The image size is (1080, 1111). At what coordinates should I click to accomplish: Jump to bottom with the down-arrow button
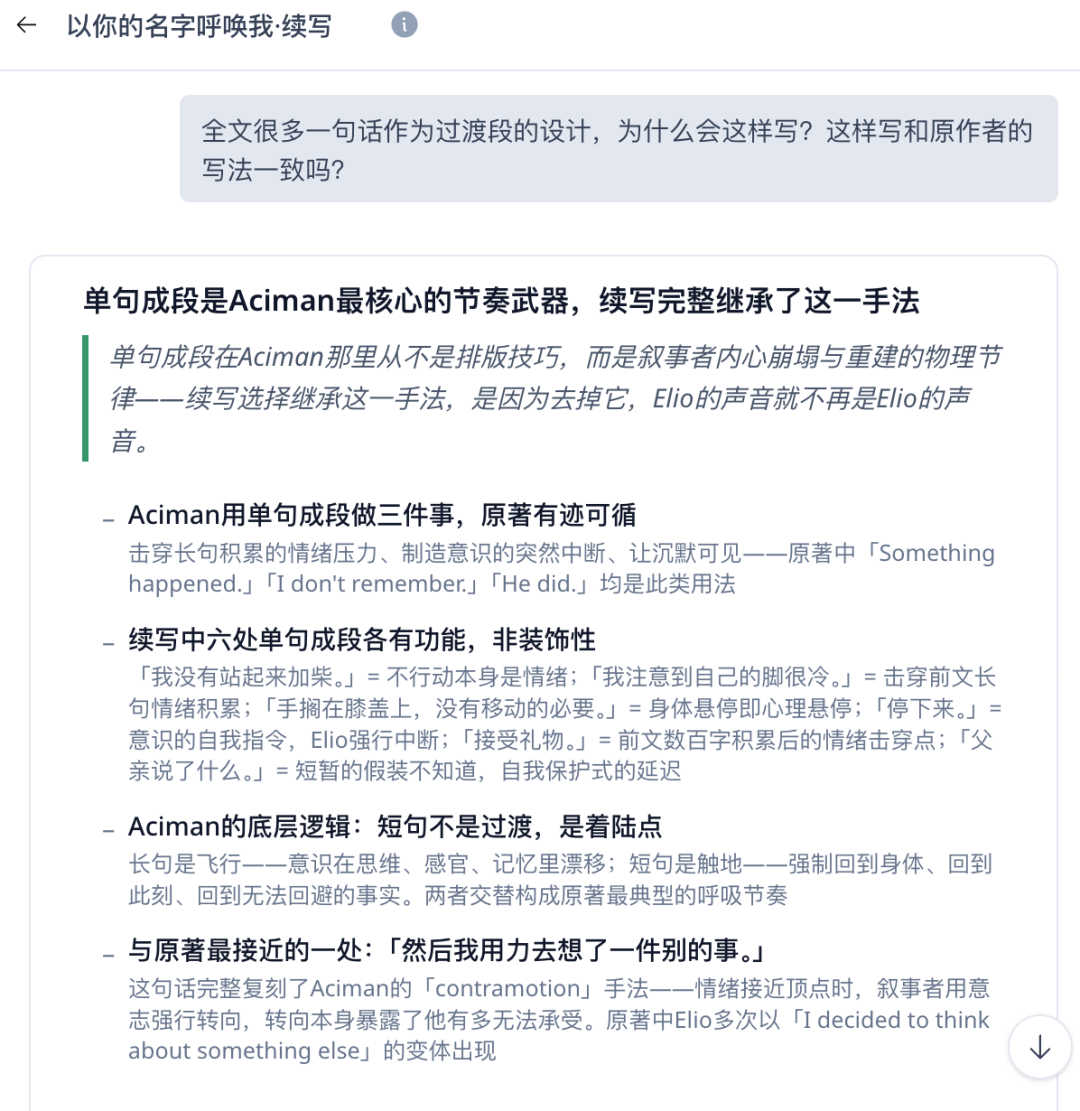point(1040,1047)
